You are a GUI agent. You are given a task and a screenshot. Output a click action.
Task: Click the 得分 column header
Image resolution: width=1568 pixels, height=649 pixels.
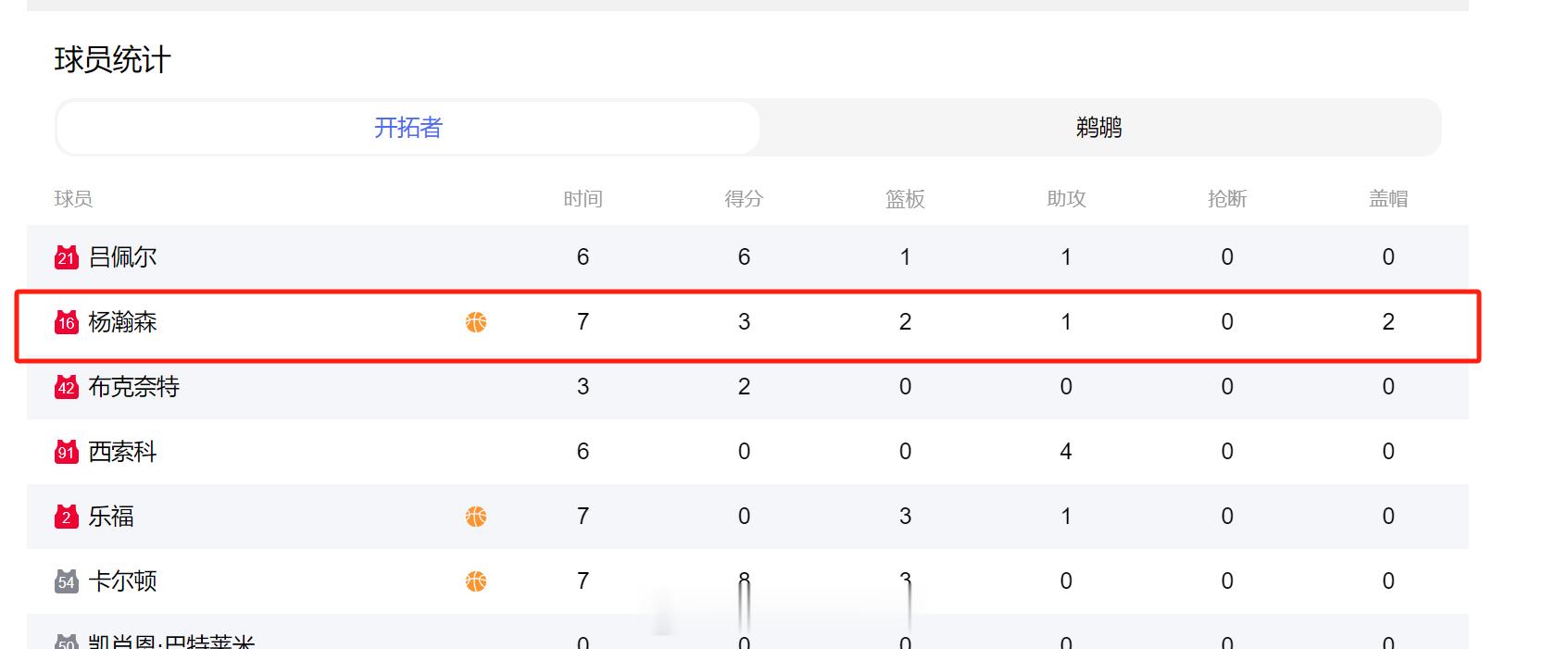(x=744, y=199)
